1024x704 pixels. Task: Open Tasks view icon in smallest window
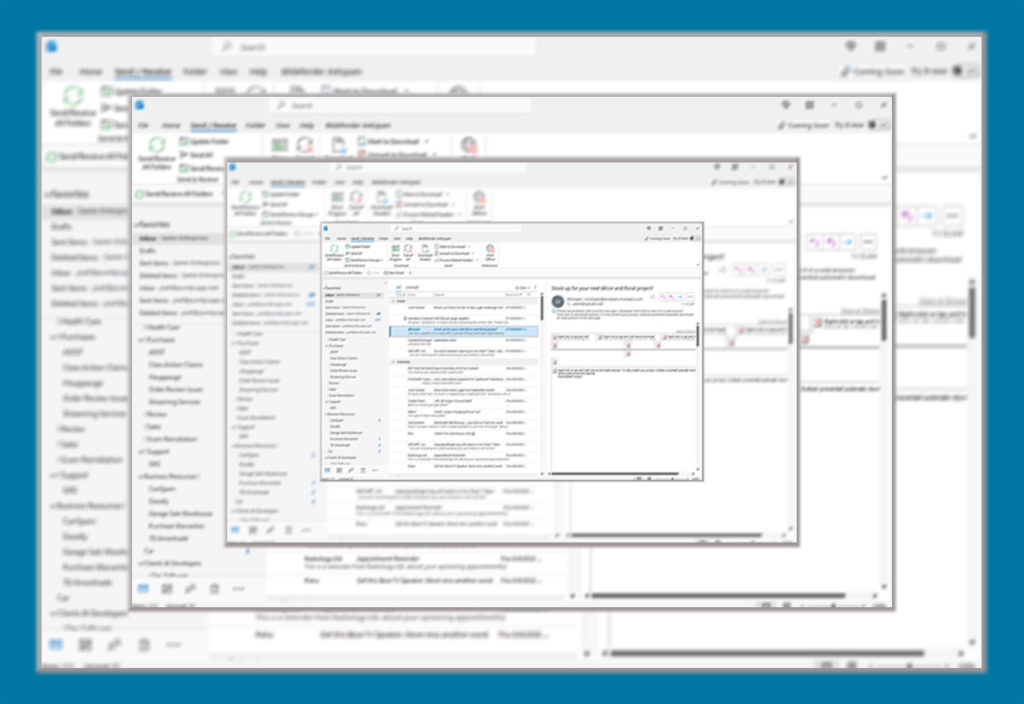point(363,470)
